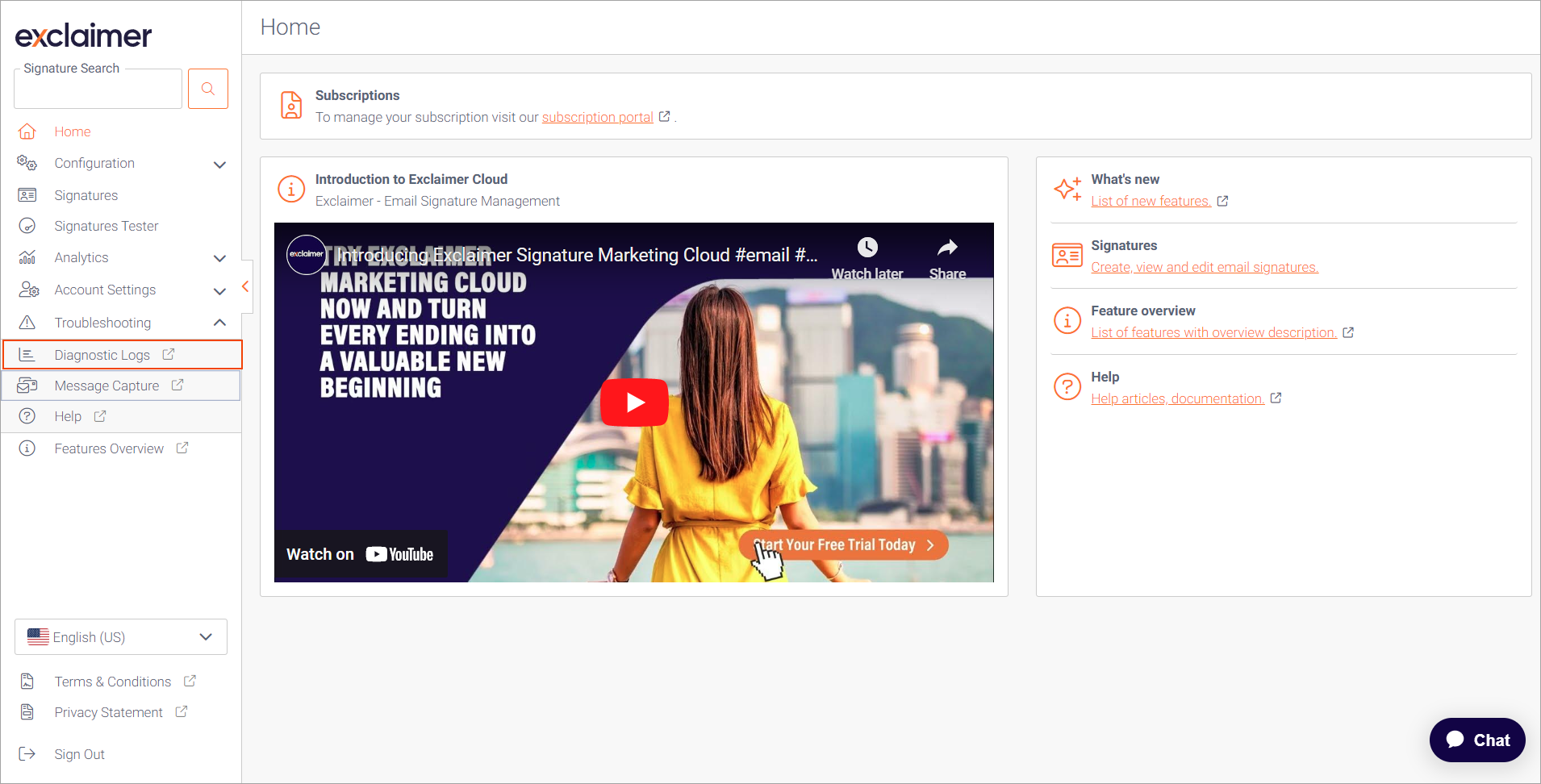Viewport: 1541px width, 784px height.
Task: Click the Features Overview info icon
Action: point(27,448)
